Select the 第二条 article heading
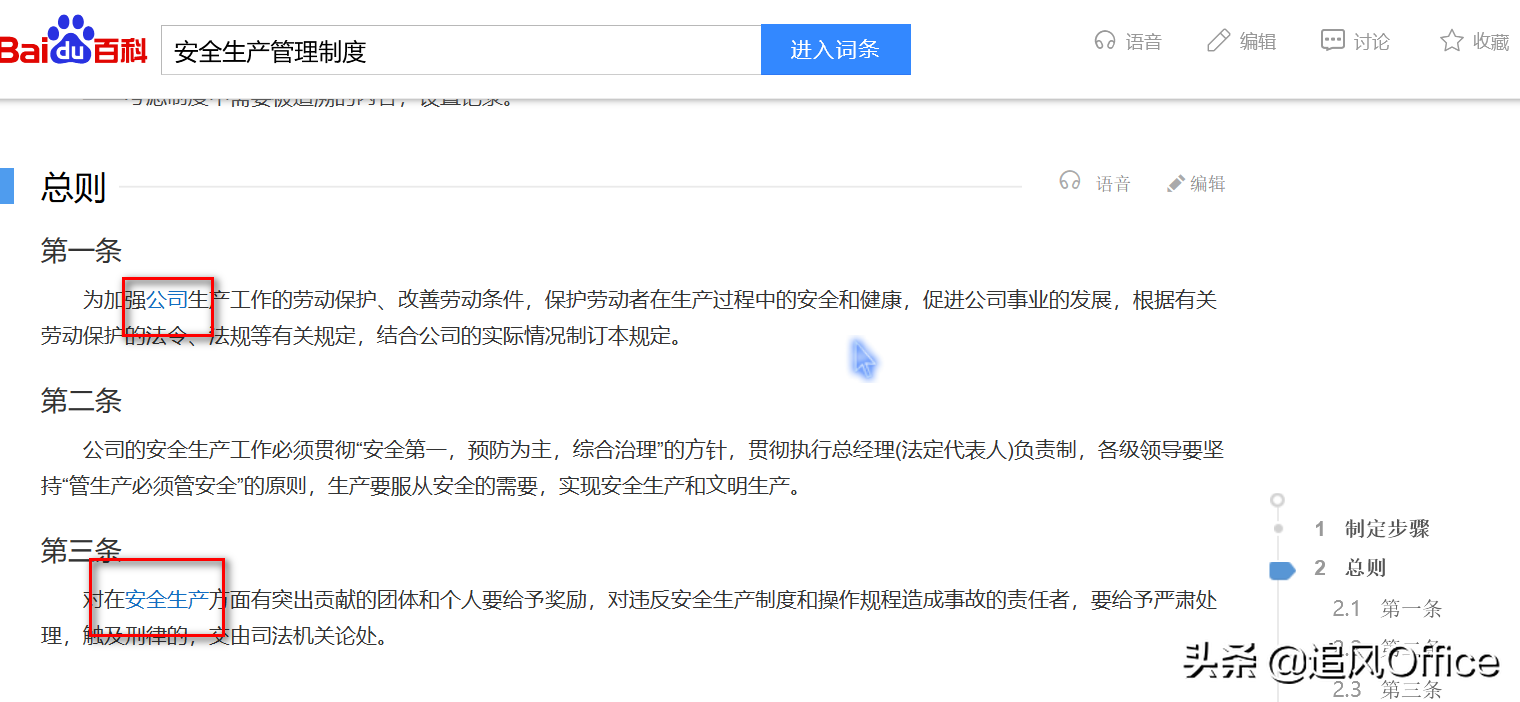Screen dimensions: 1520x702 coord(81,401)
